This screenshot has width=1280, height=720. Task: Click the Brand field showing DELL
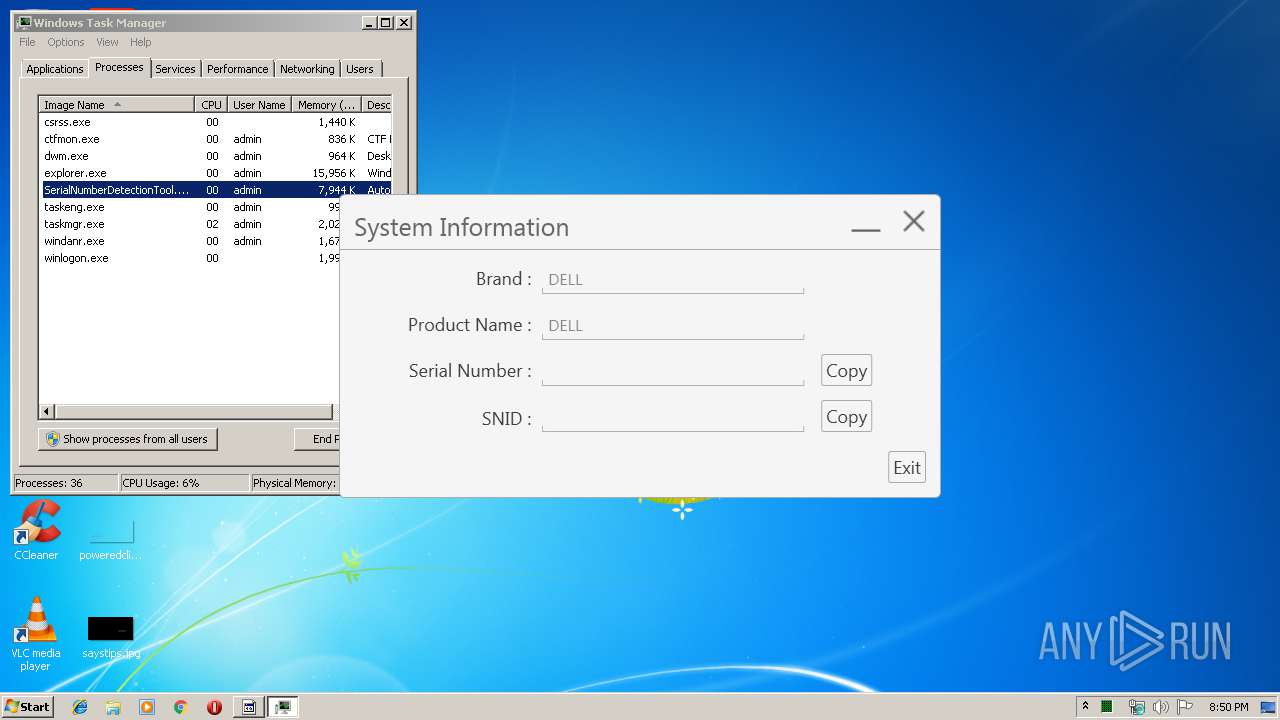(672, 280)
